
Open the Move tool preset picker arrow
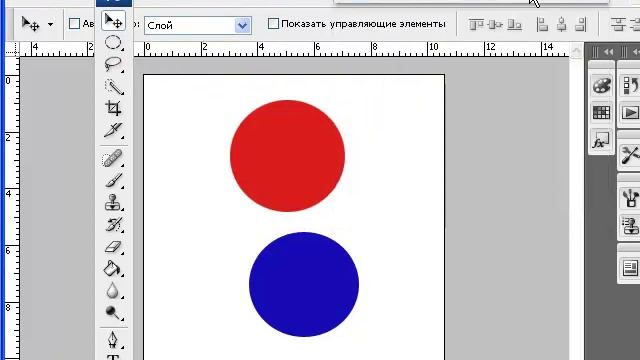pyautogui.click(x=50, y=24)
